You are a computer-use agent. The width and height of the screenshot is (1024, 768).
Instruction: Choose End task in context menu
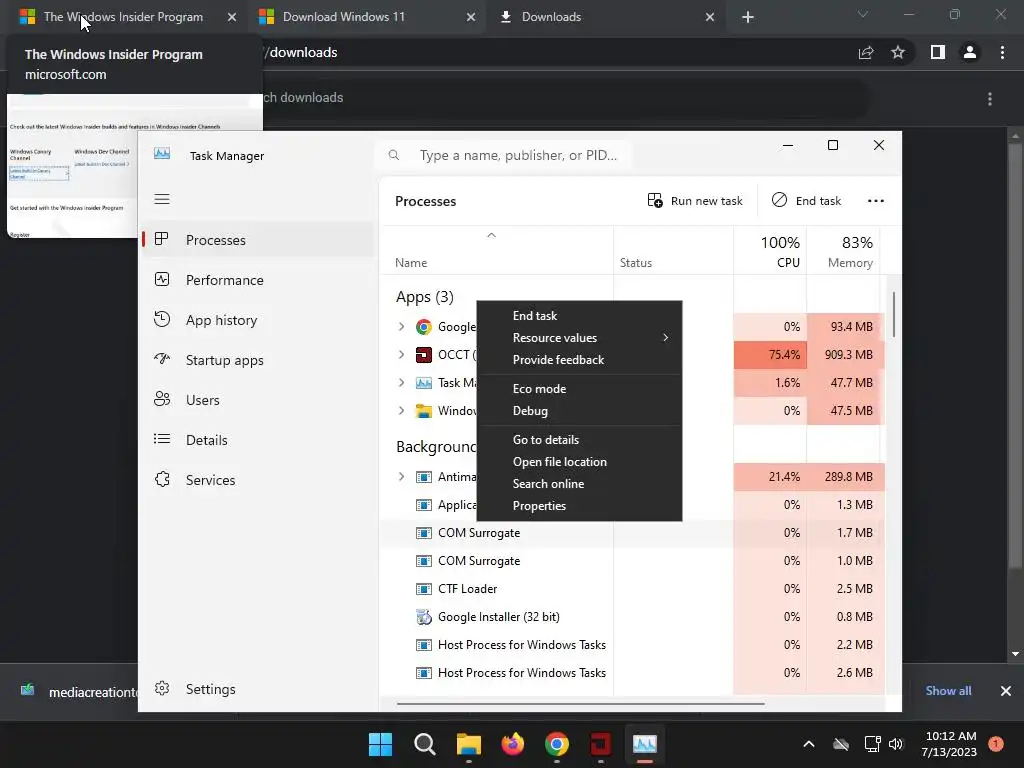pyautogui.click(x=579, y=315)
